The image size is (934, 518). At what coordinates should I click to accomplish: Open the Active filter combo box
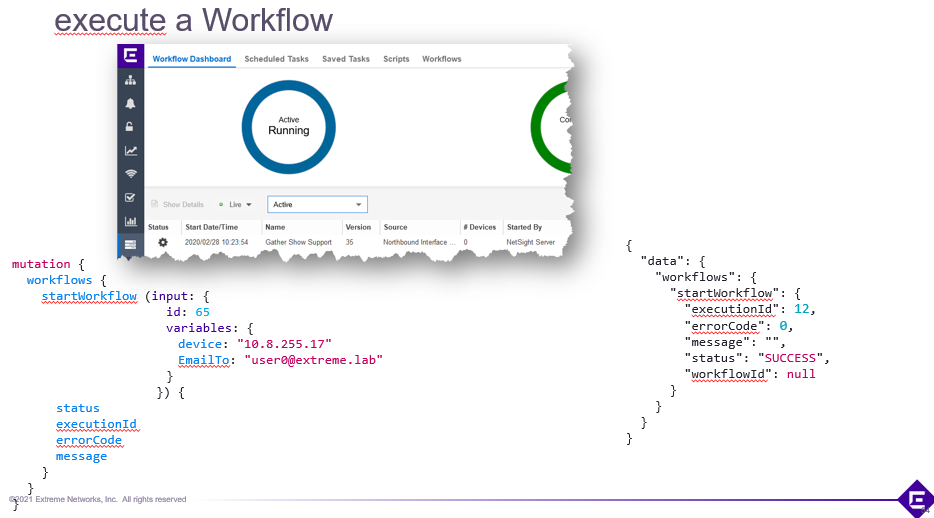coord(317,204)
